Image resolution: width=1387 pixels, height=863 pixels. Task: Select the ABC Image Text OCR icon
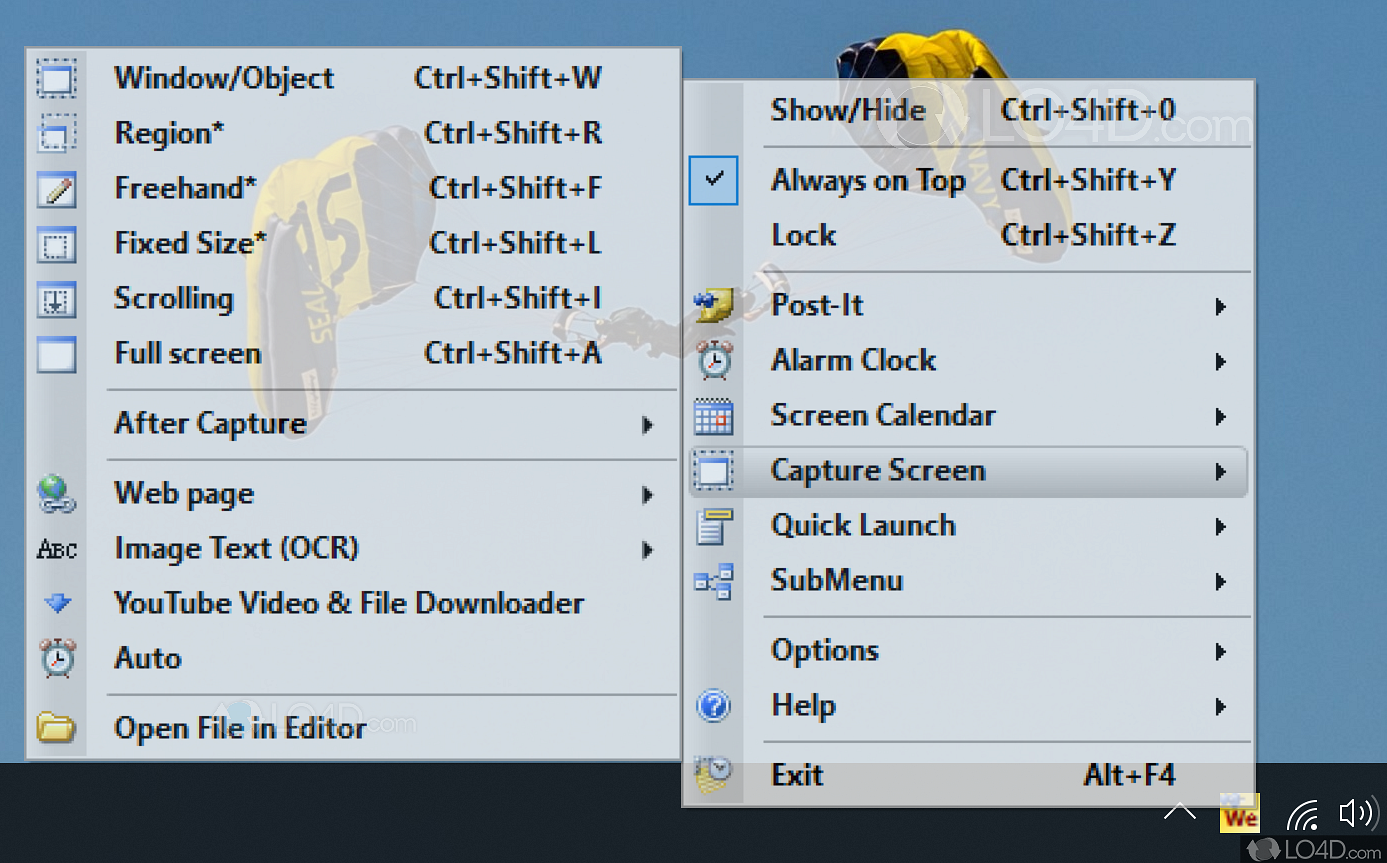(x=57, y=548)
